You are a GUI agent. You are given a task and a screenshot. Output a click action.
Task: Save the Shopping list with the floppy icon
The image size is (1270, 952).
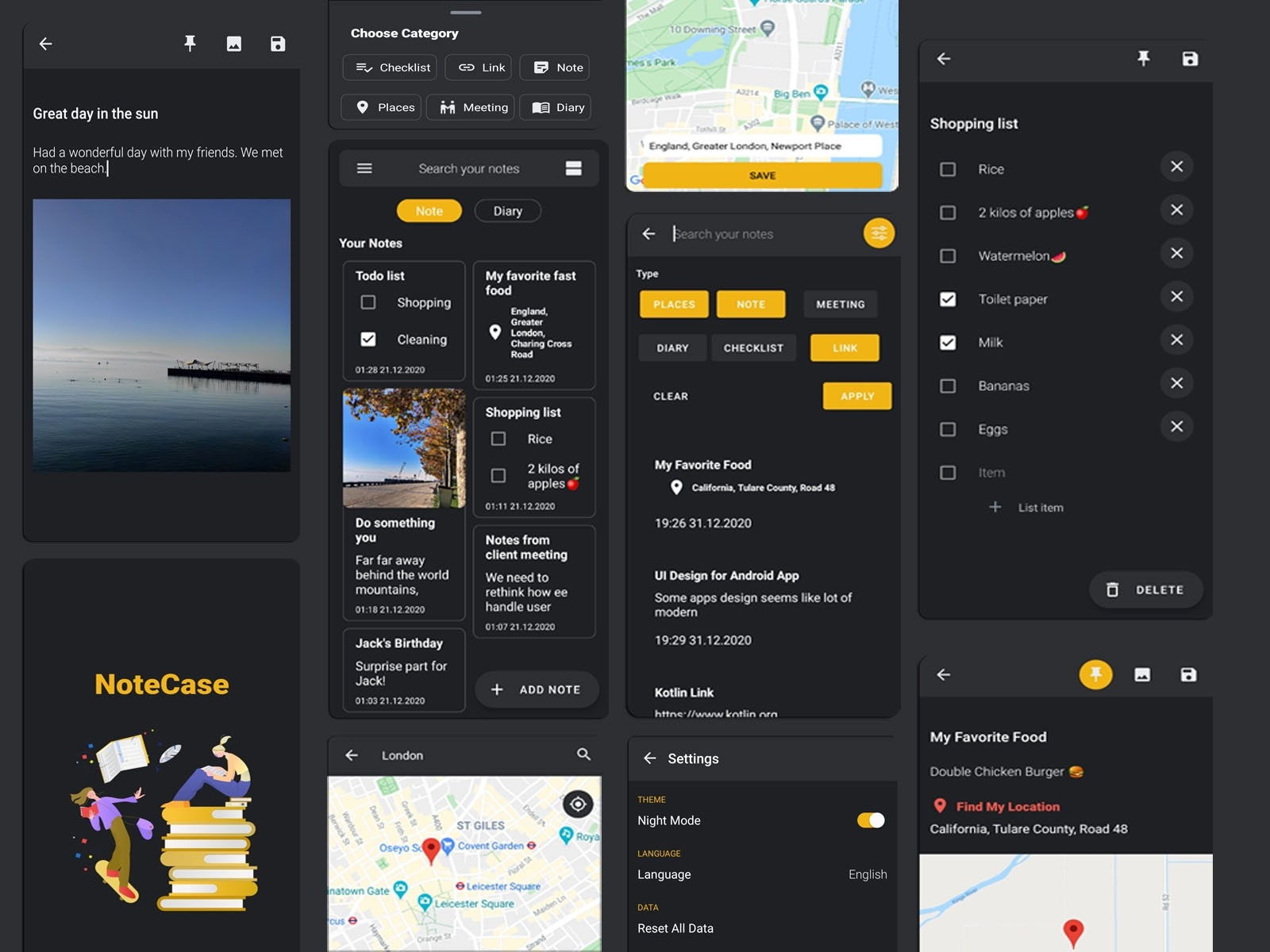point(1189,59)
